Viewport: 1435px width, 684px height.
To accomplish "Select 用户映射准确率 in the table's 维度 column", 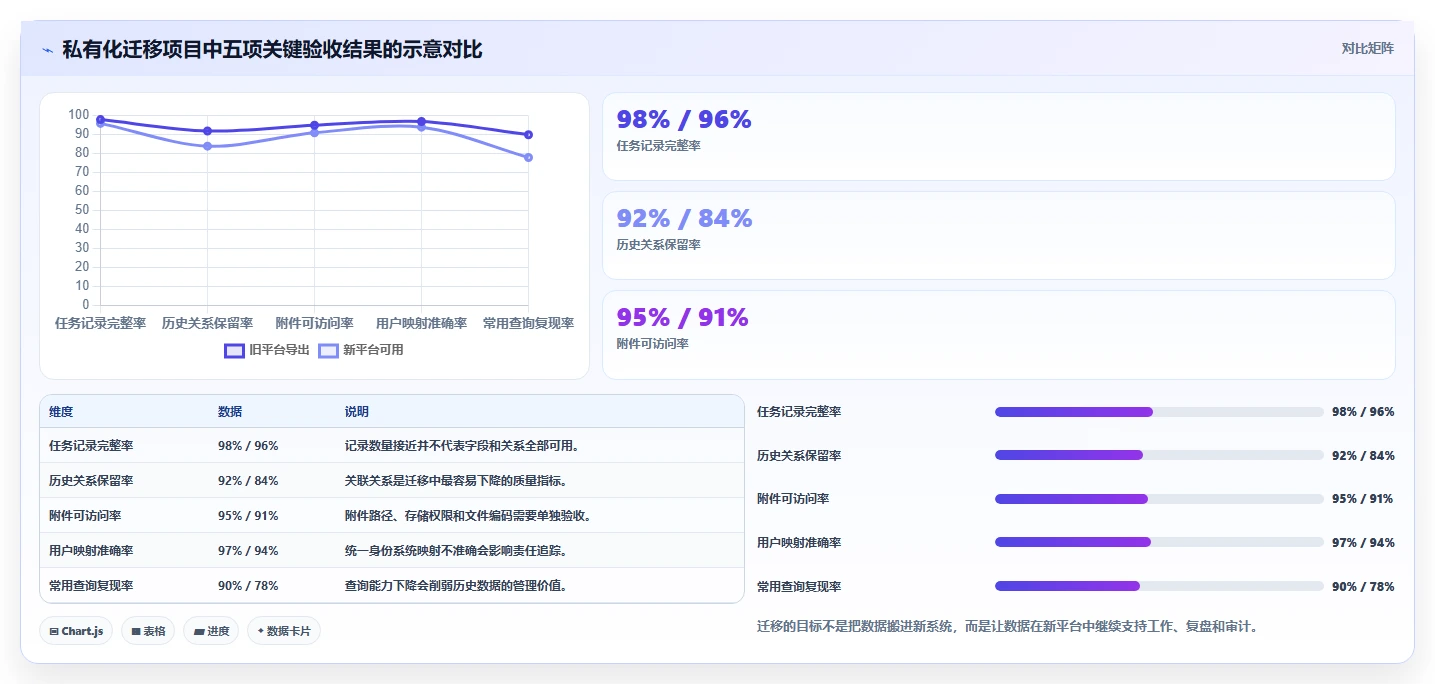I will pos(91,551).
